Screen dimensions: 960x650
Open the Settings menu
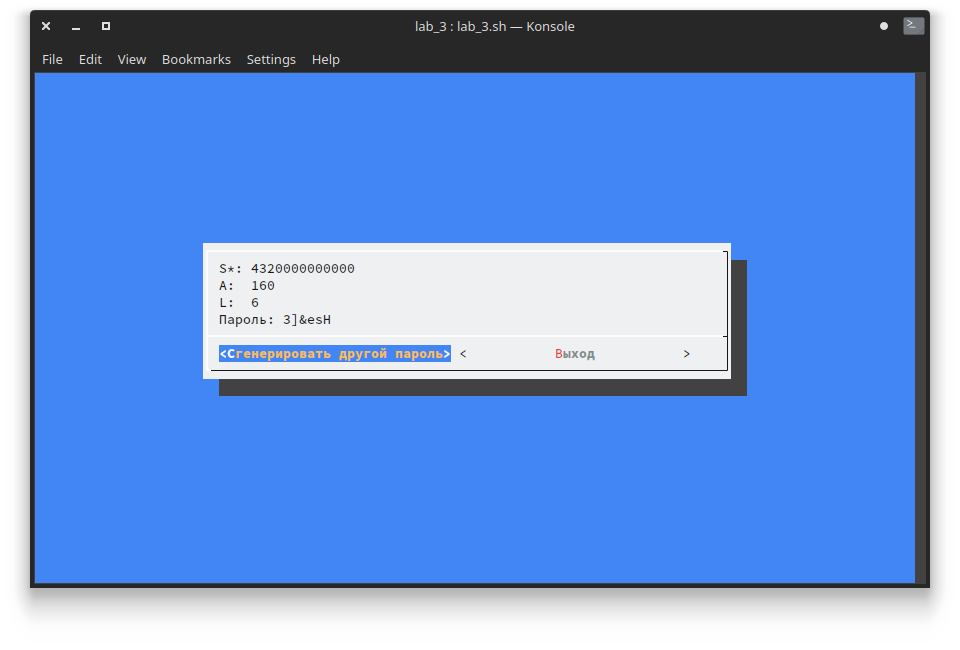point(271,59)
